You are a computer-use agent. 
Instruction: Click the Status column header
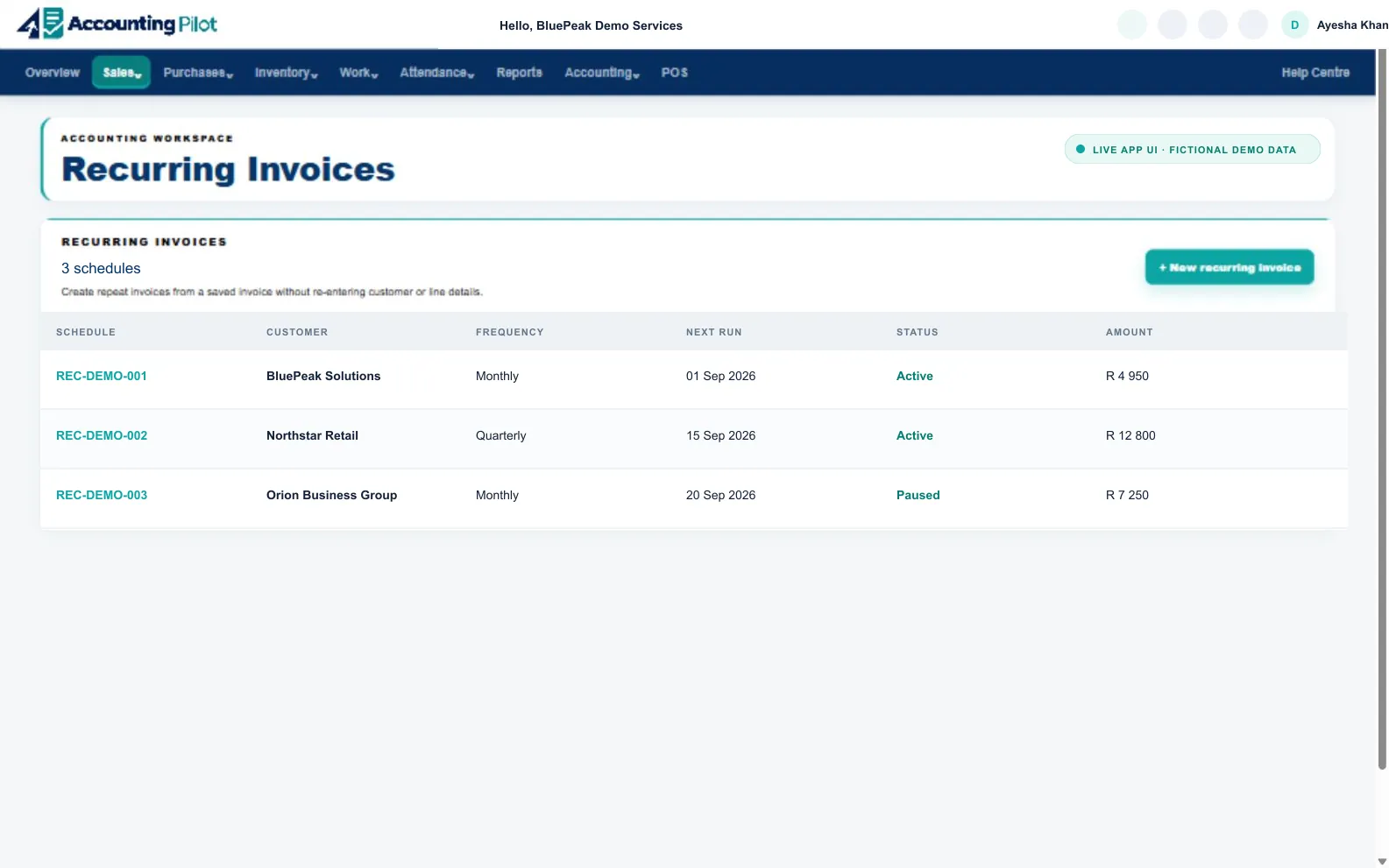917,332
